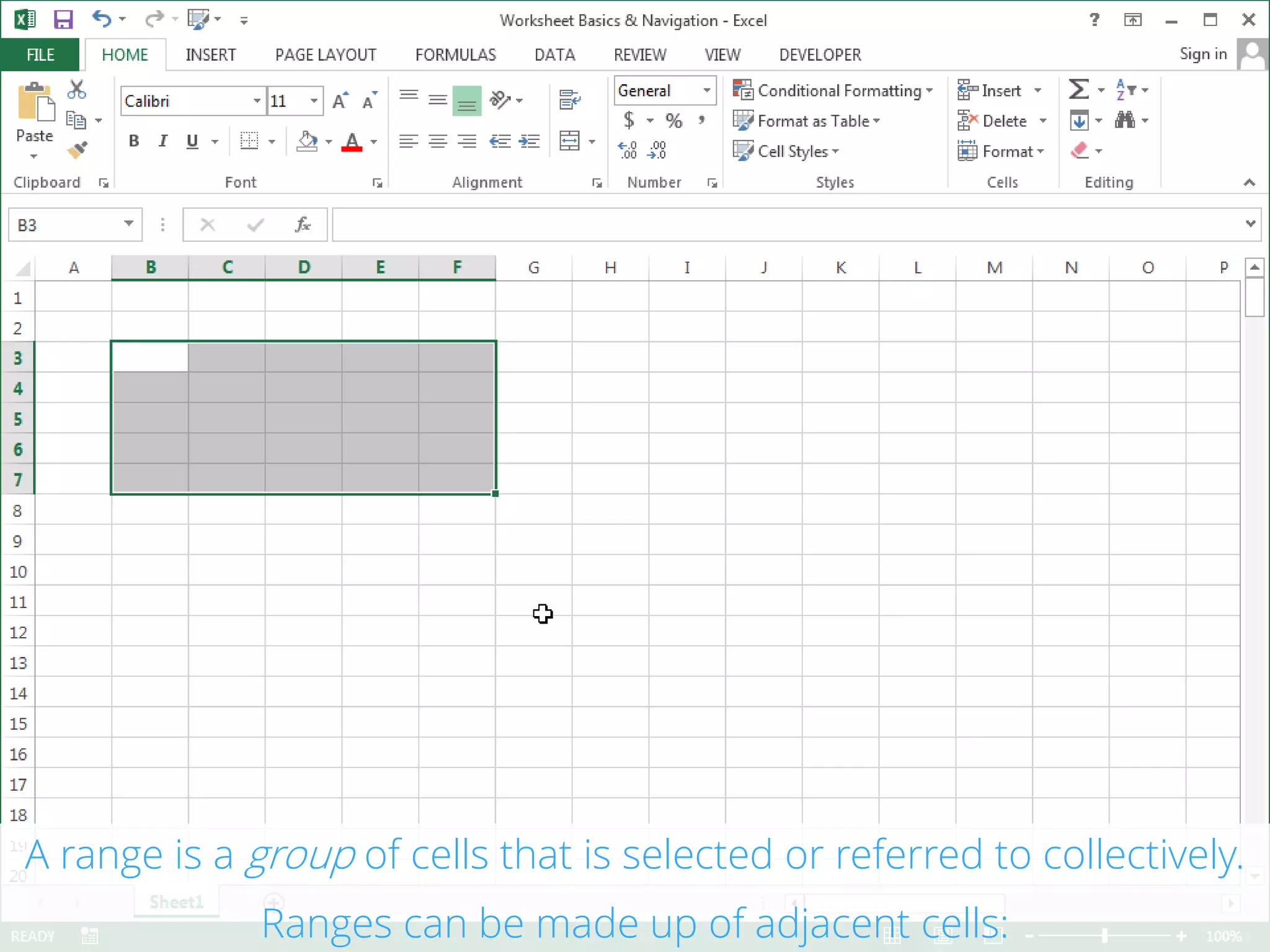1270x952 pixels.
Task: Click the Clear eraser icon
Action: point(1080,151)
